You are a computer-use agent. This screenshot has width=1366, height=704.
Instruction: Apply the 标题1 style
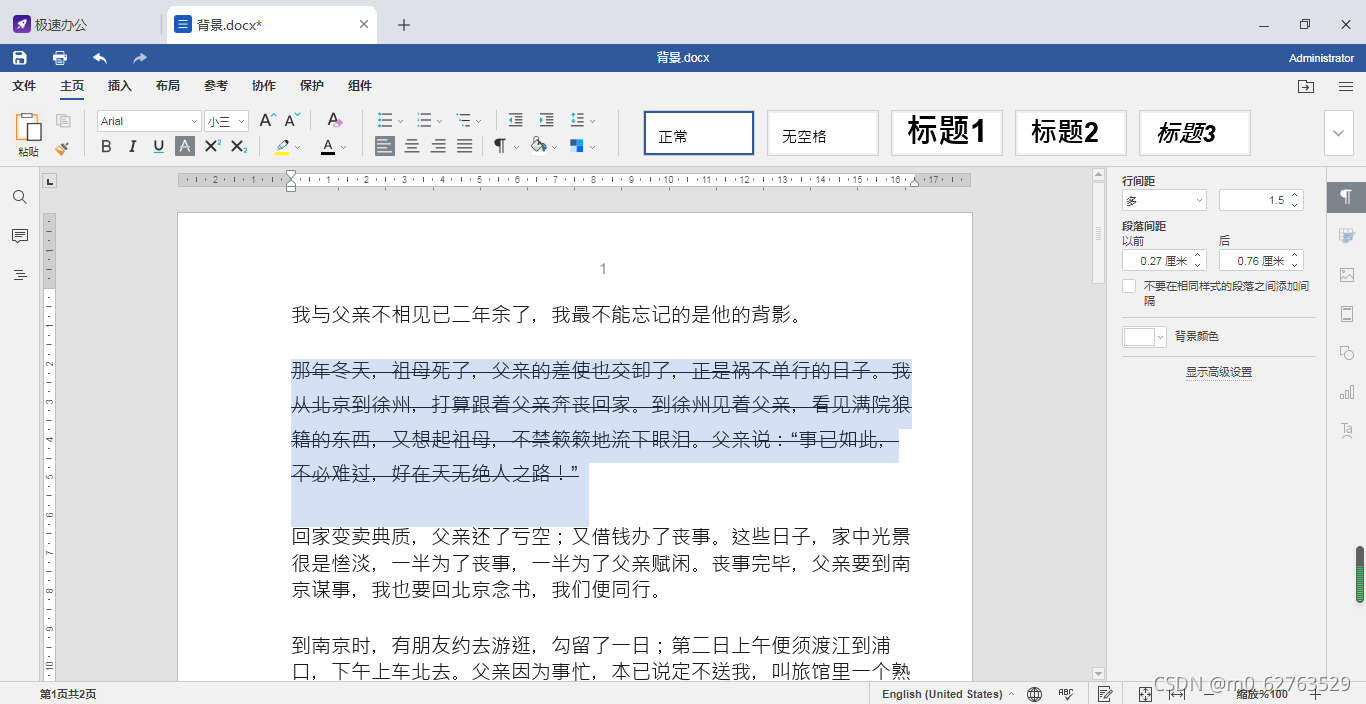coord(947,133)
